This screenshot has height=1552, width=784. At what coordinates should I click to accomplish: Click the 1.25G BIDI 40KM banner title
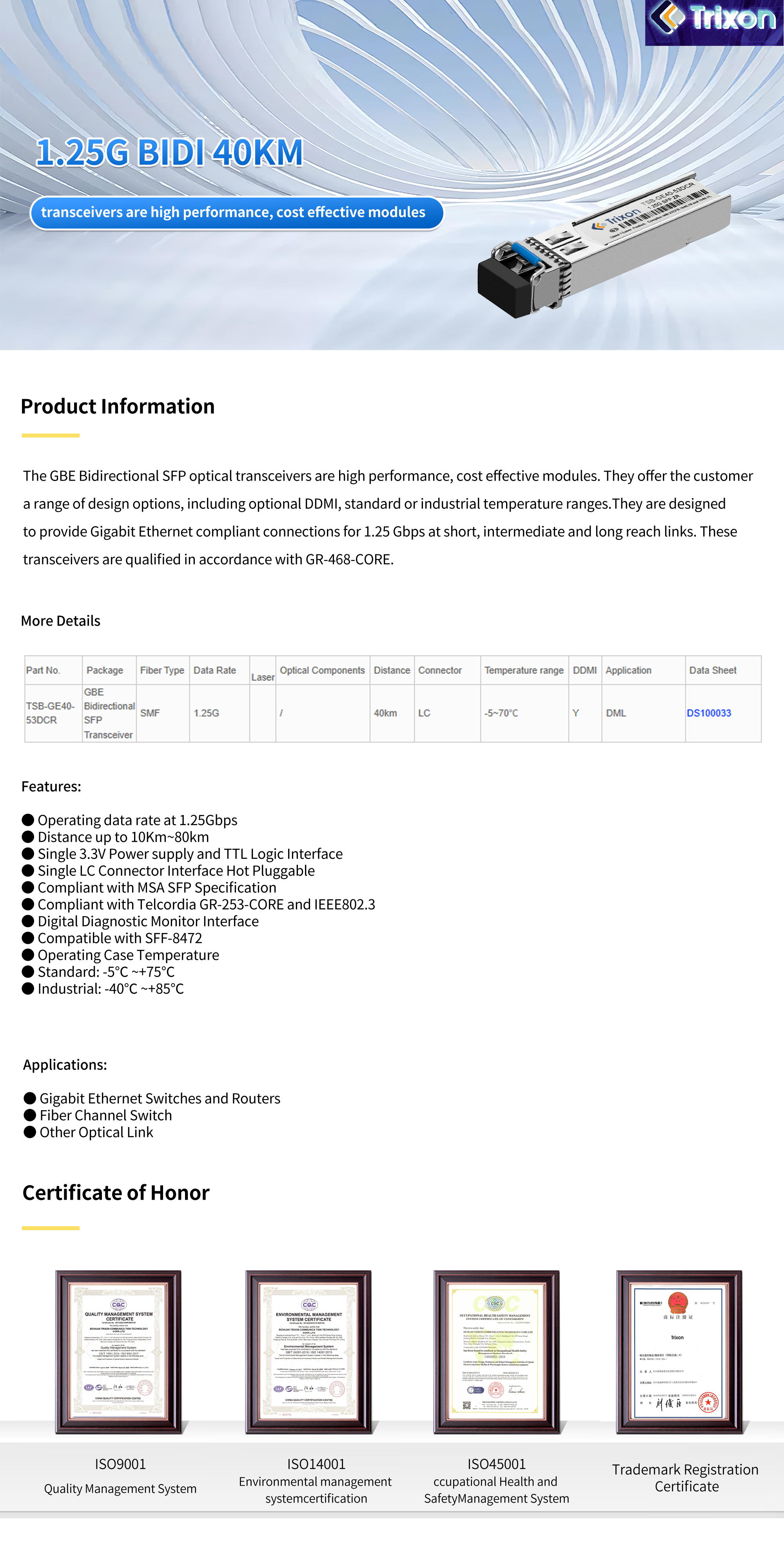click(169, 152)
